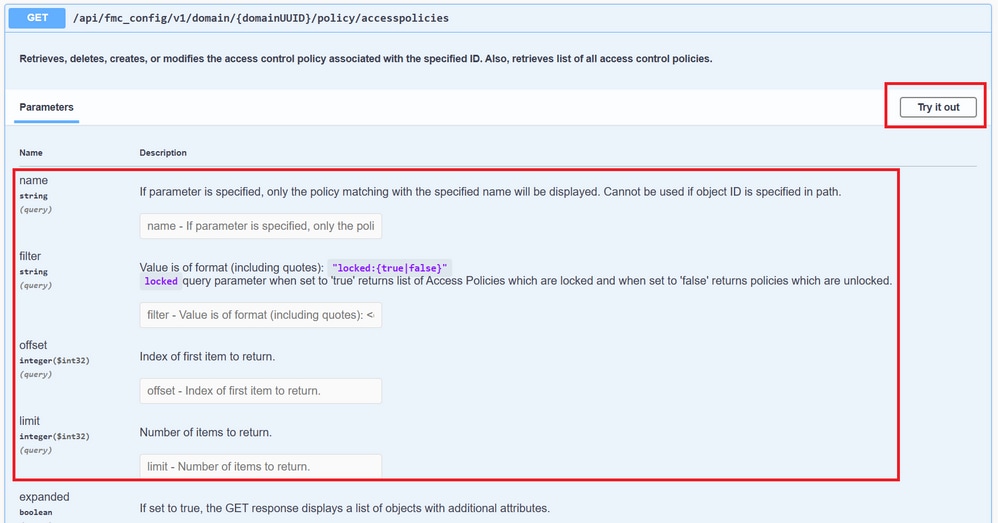Click the Try it out button

938,107
